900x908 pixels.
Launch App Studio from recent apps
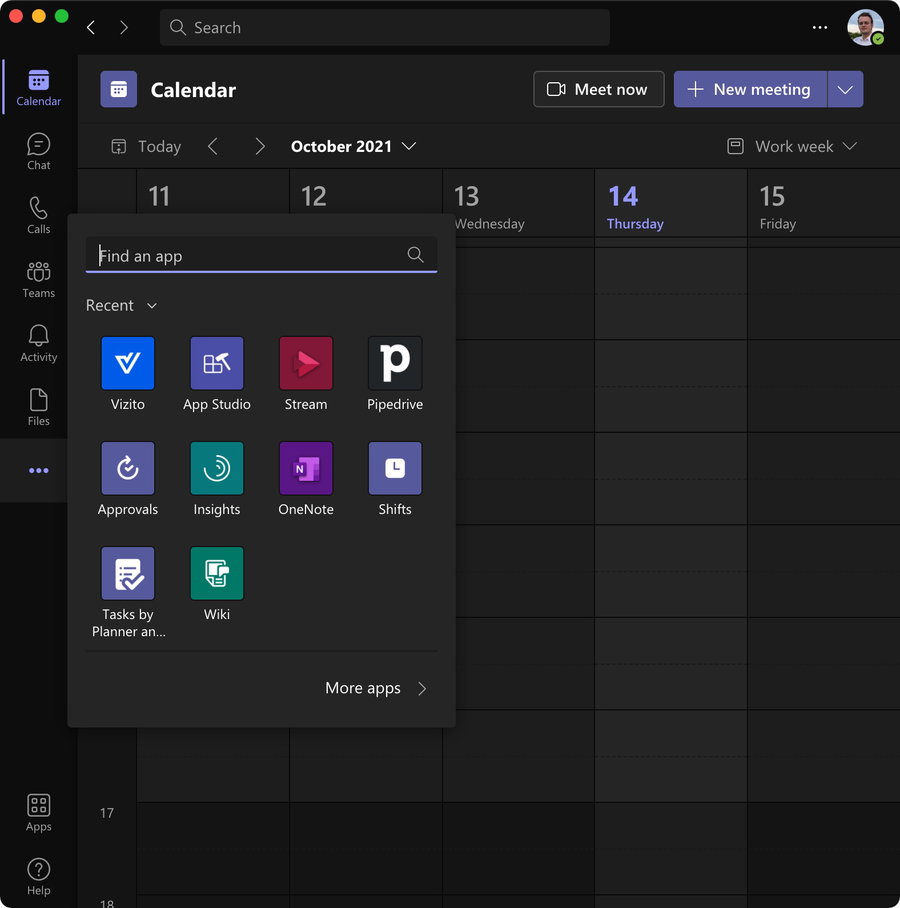click(217, 363)
